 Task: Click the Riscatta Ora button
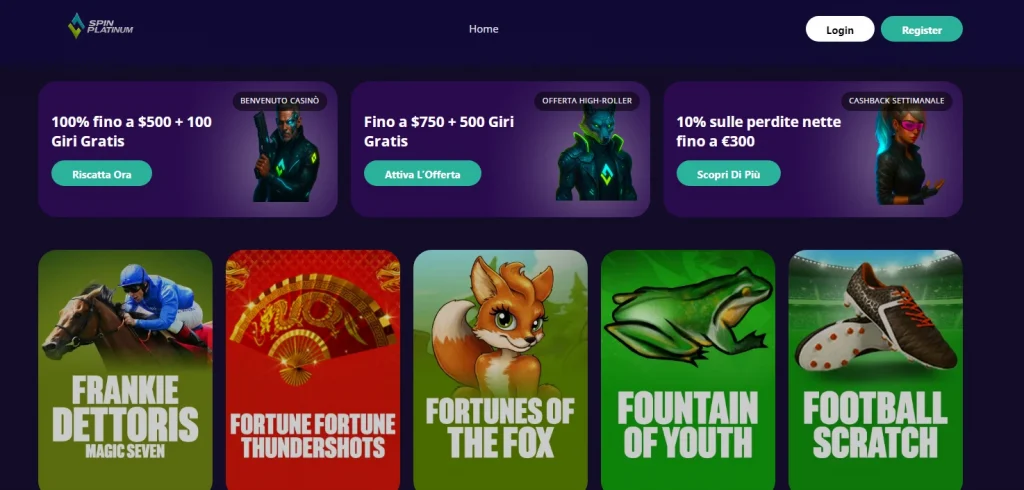point(102,174)
